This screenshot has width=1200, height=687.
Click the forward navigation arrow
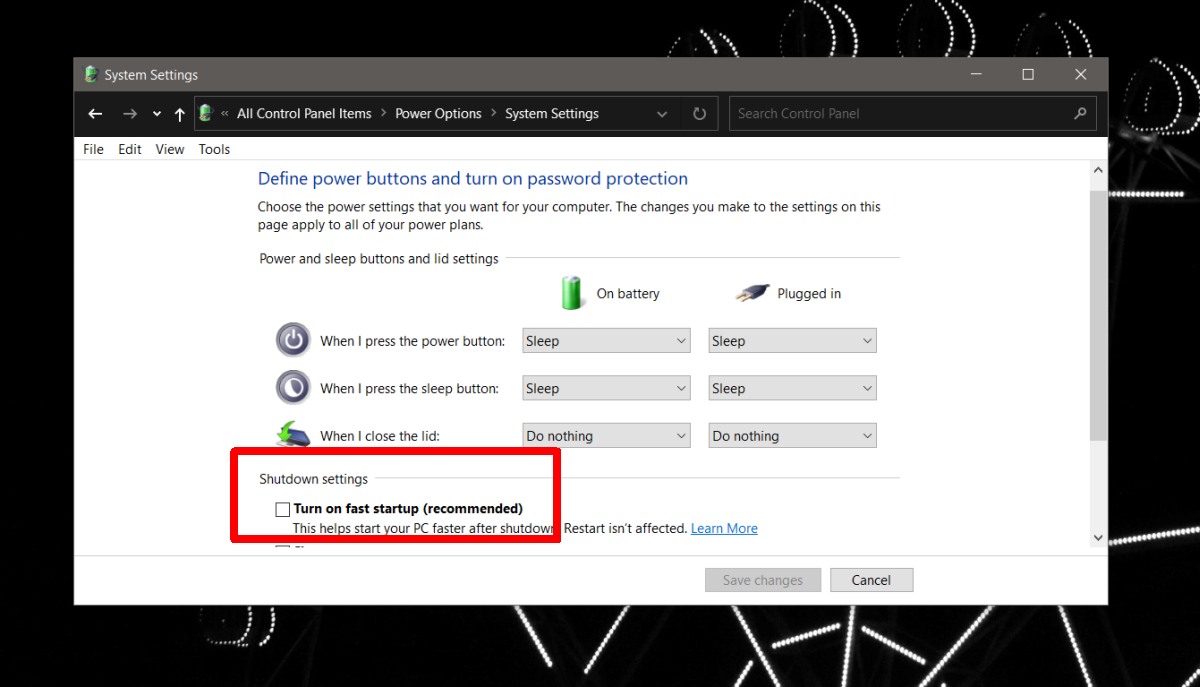coord(129,113)
